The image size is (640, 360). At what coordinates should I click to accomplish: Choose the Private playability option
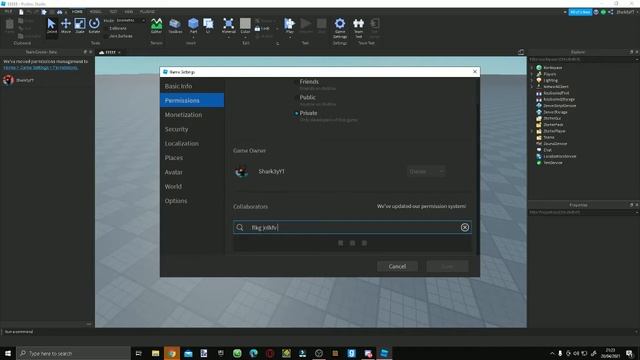pyautogui.click(x=297, y=113)
